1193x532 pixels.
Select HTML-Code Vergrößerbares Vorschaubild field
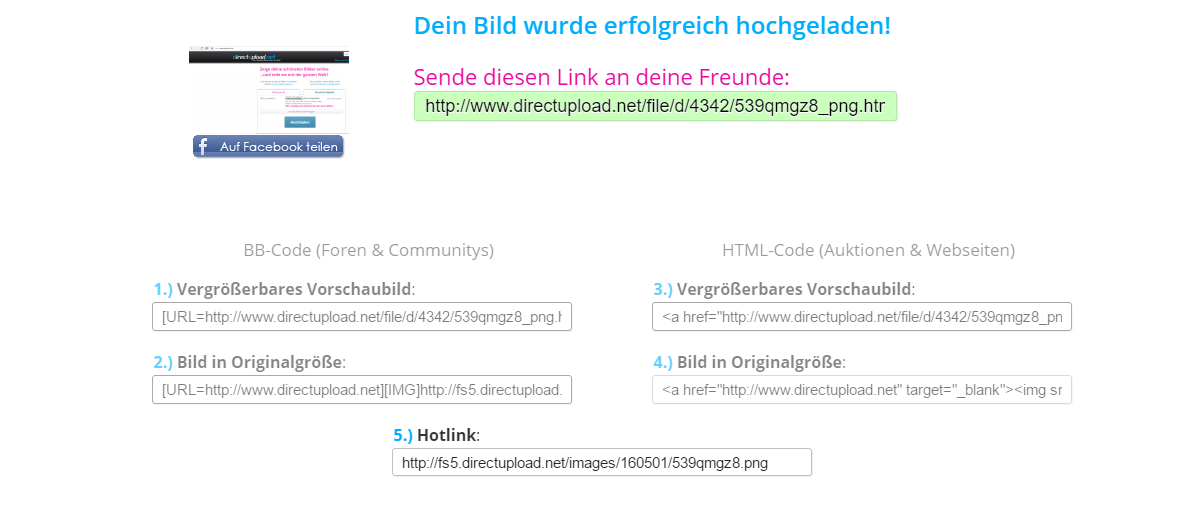pyautogui.click(x=861, y=317)
